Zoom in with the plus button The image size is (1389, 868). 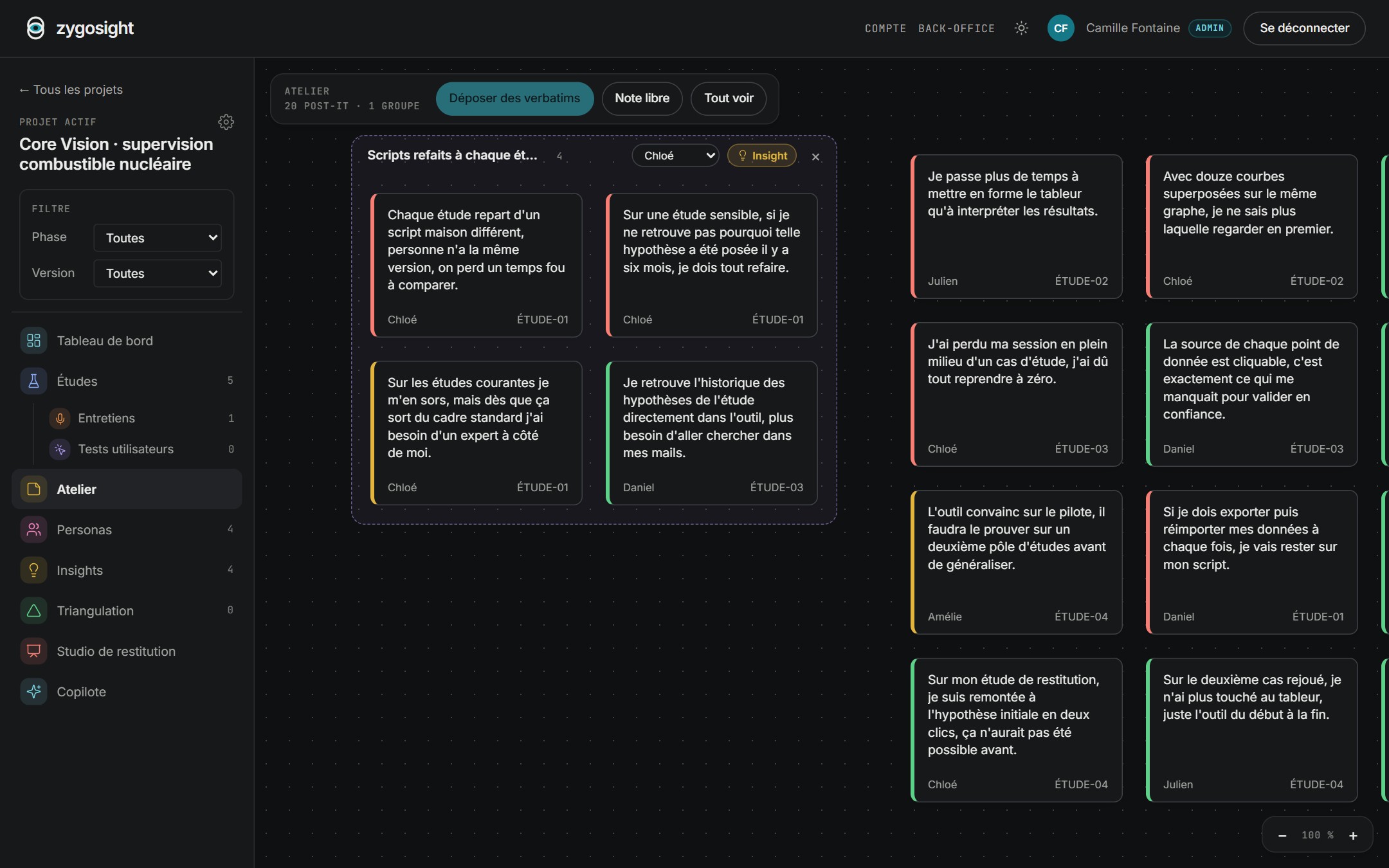(x=1353, y=835)
